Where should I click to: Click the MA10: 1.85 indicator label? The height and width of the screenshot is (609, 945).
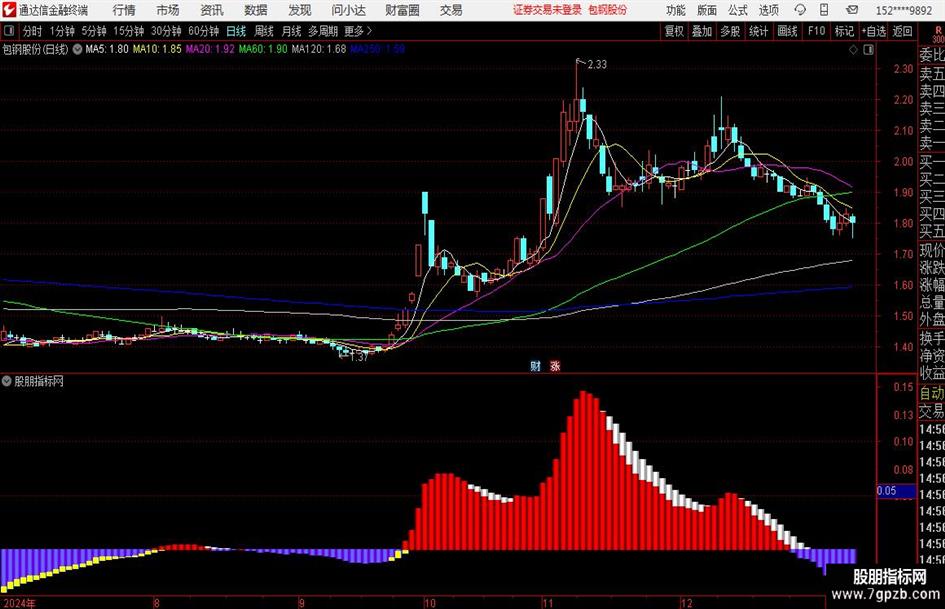(x=157, y=49)
